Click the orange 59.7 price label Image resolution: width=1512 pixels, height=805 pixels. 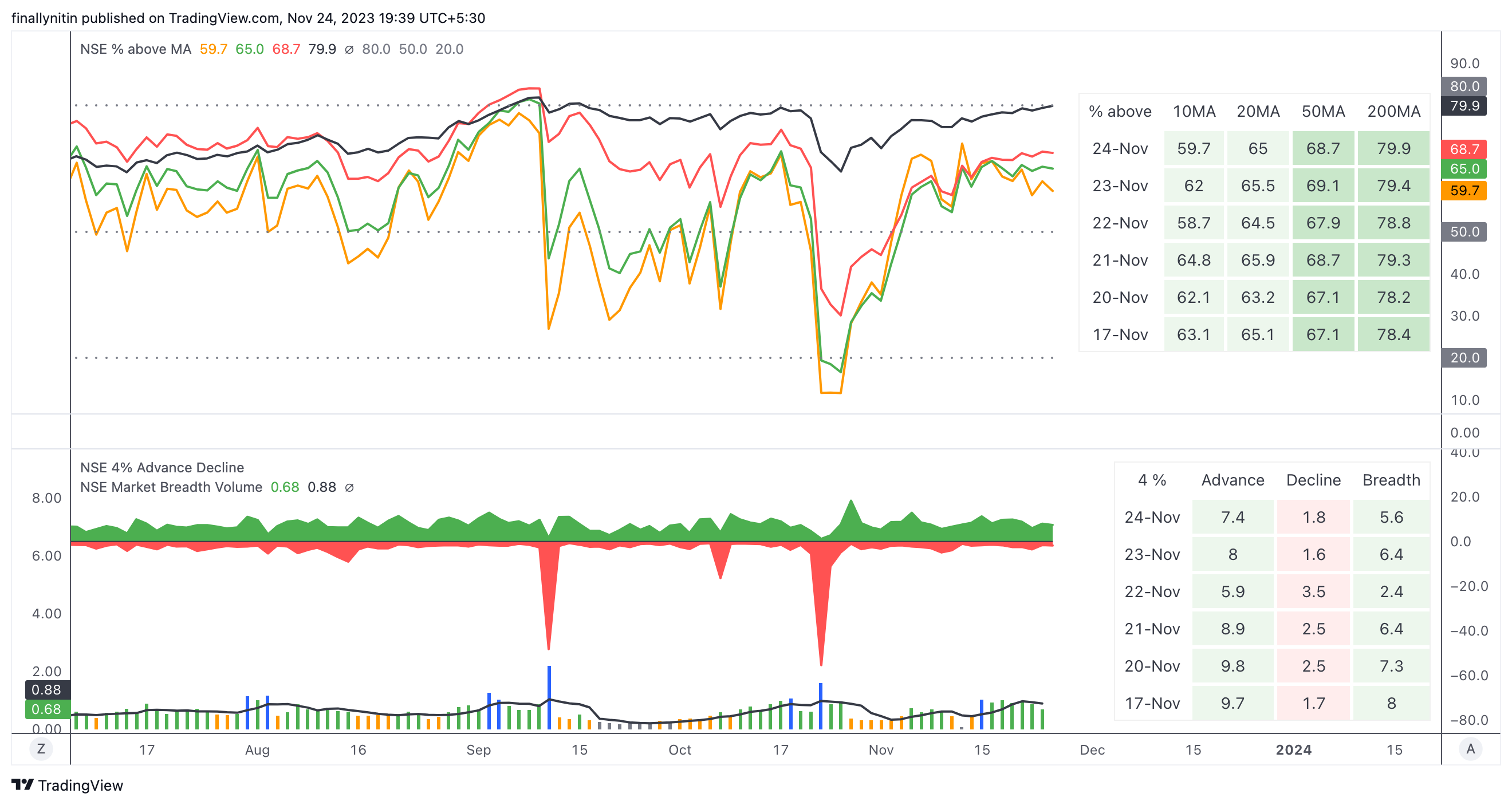[1464, 190]
